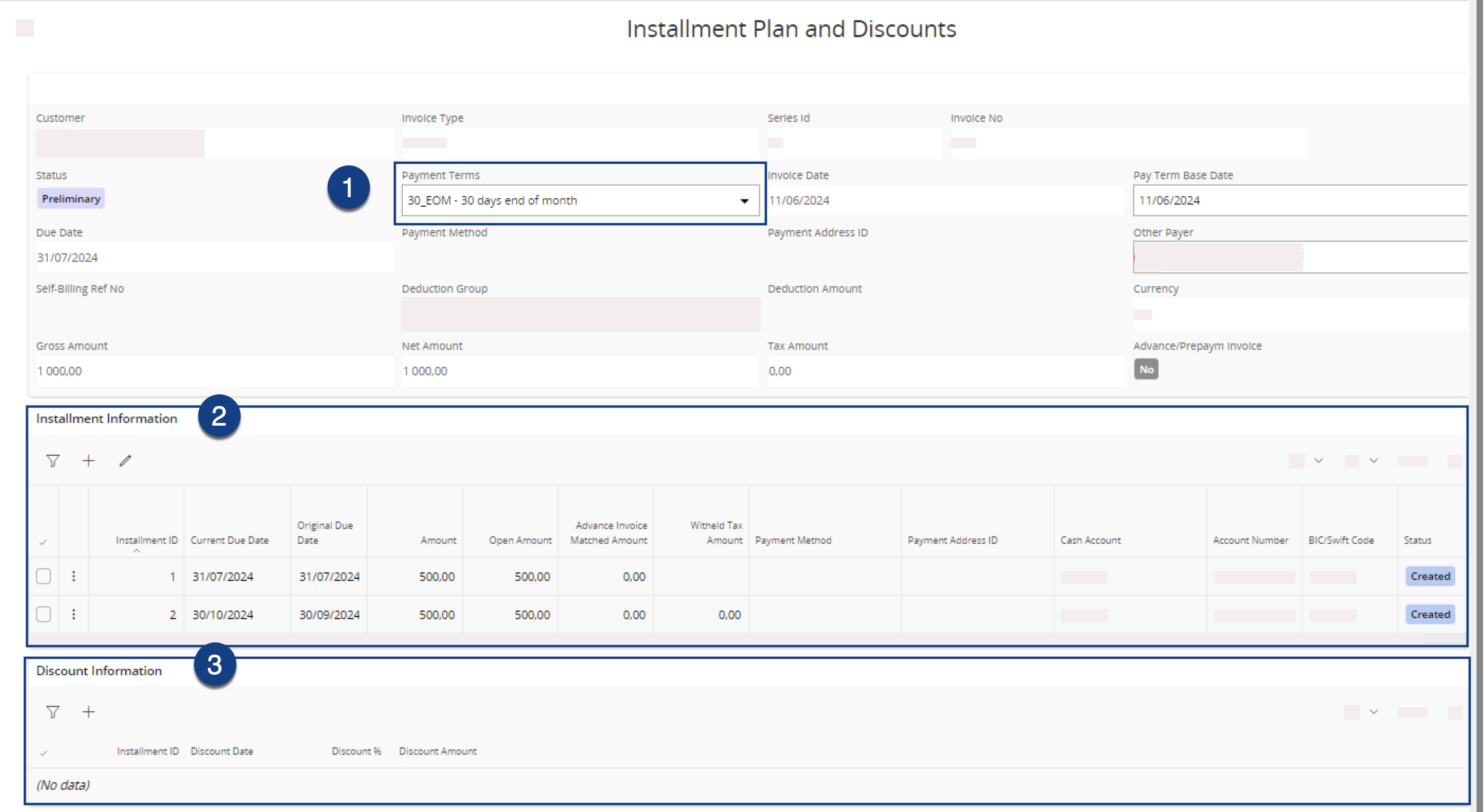Open Payment Terms dropdown list
Screen dimensions: 1484x812
(744, 200)
